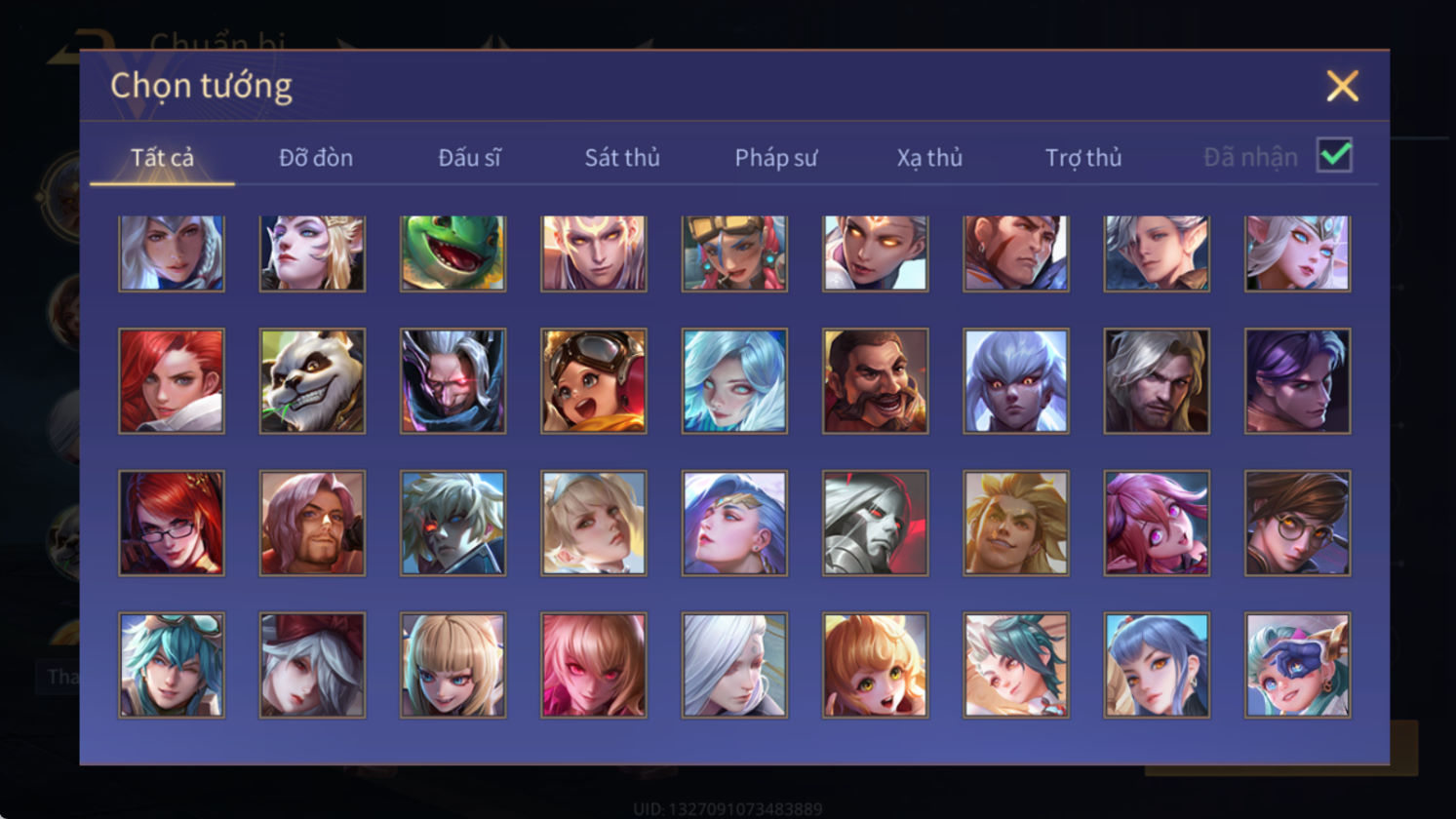1456x819 pixels.
Task: Switch to the Đỡ đòn tab
Action: tap(316, 157)
